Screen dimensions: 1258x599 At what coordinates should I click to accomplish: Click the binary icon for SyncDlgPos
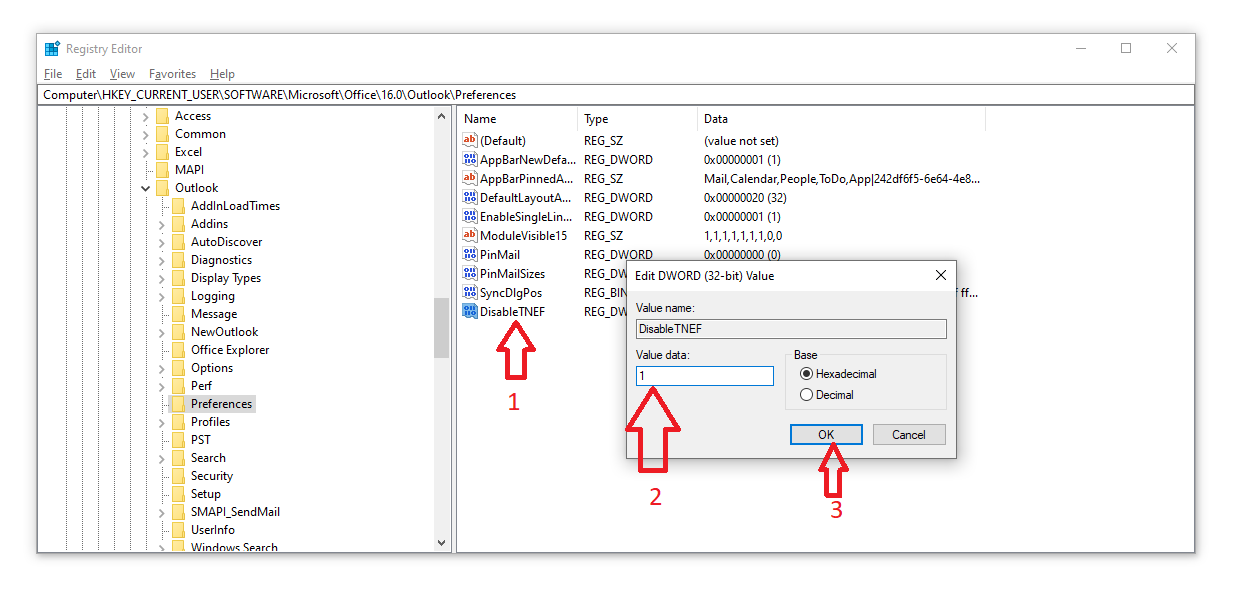[x=470, y=293]
